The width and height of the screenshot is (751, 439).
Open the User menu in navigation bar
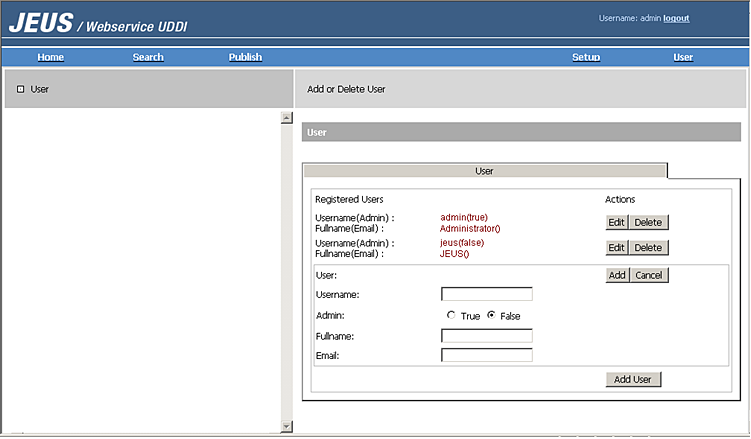click(683, 57)
